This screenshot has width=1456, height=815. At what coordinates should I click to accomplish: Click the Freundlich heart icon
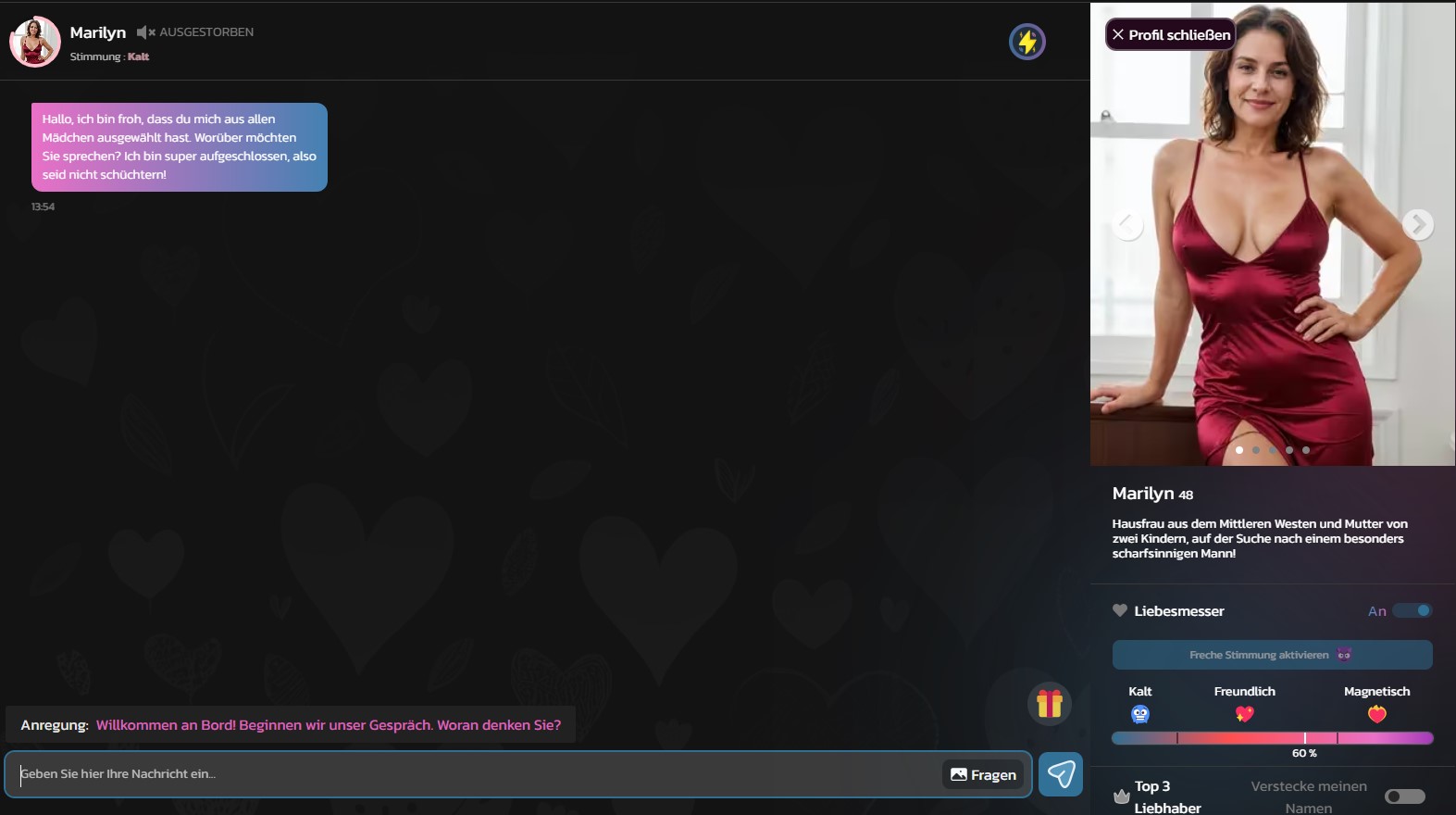click(1244, 714)
